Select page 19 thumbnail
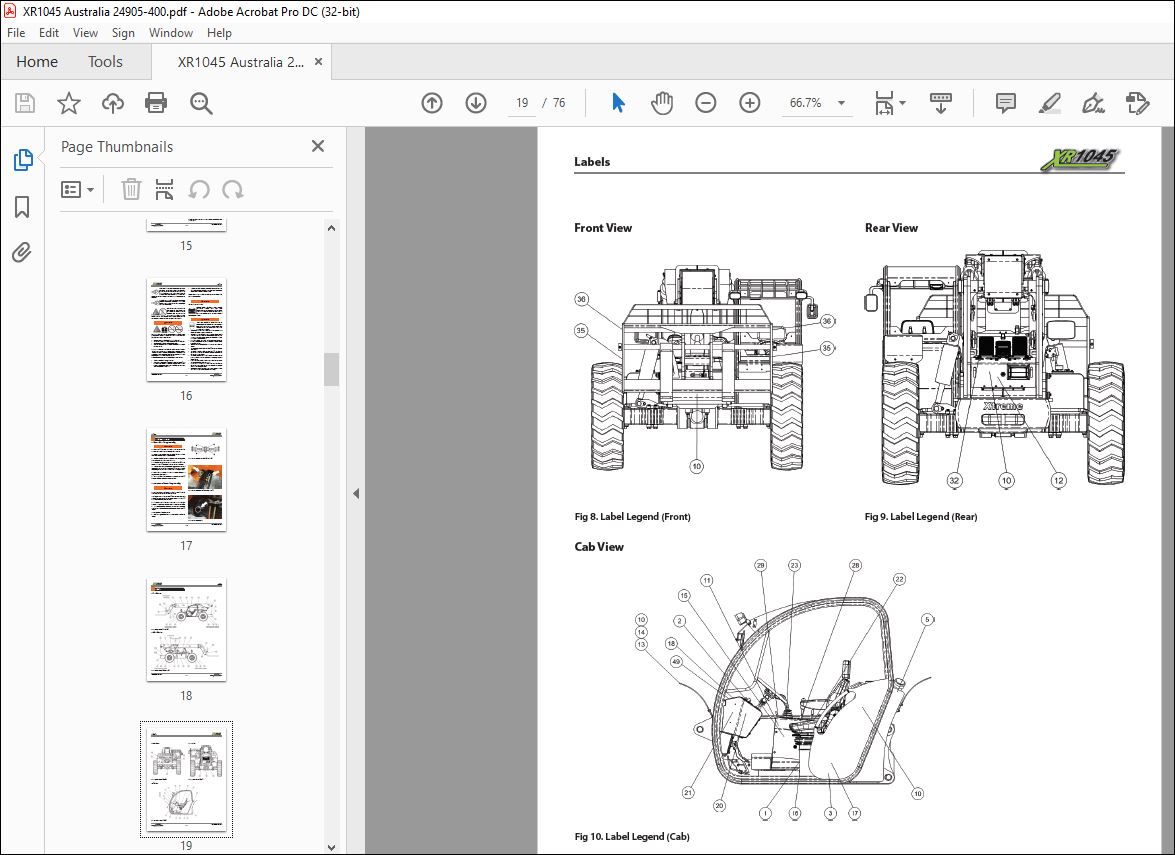This screenshot has height=855, width=1175. click(x=187, y=779)
